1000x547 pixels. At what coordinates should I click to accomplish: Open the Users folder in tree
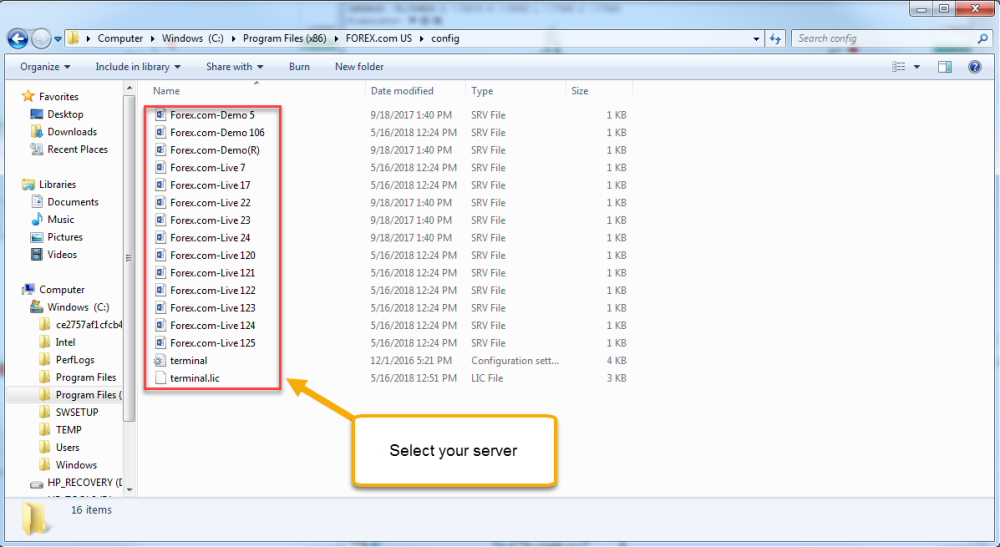pos(67,448)
